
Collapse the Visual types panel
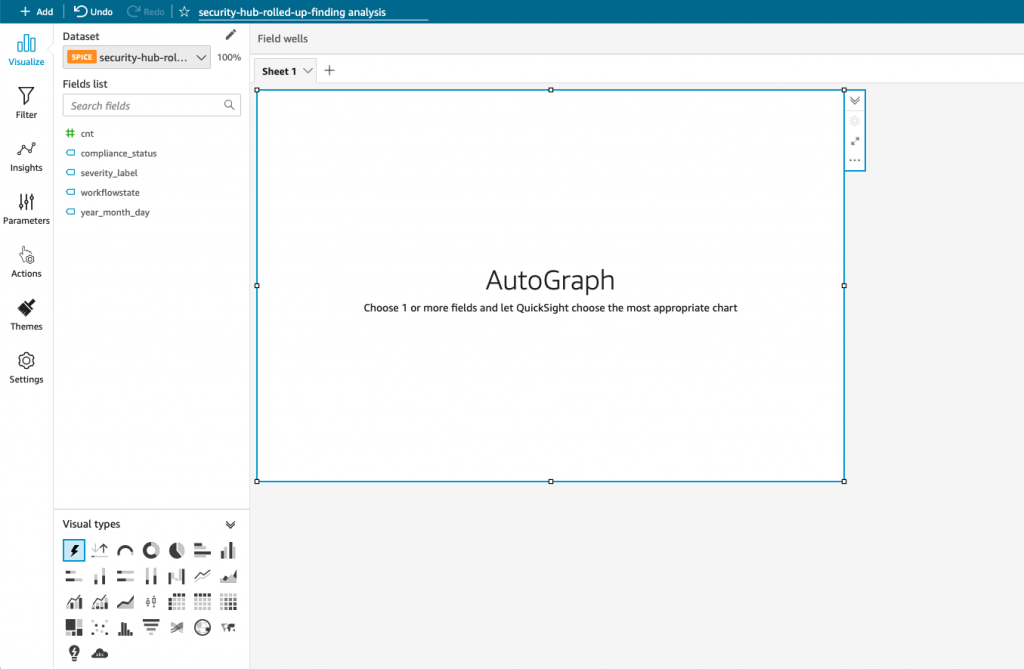(231, 523)
